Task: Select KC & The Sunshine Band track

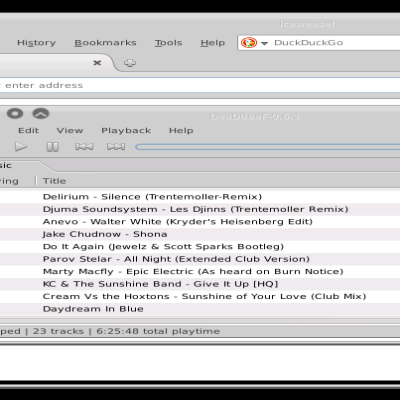Action: 200,284
